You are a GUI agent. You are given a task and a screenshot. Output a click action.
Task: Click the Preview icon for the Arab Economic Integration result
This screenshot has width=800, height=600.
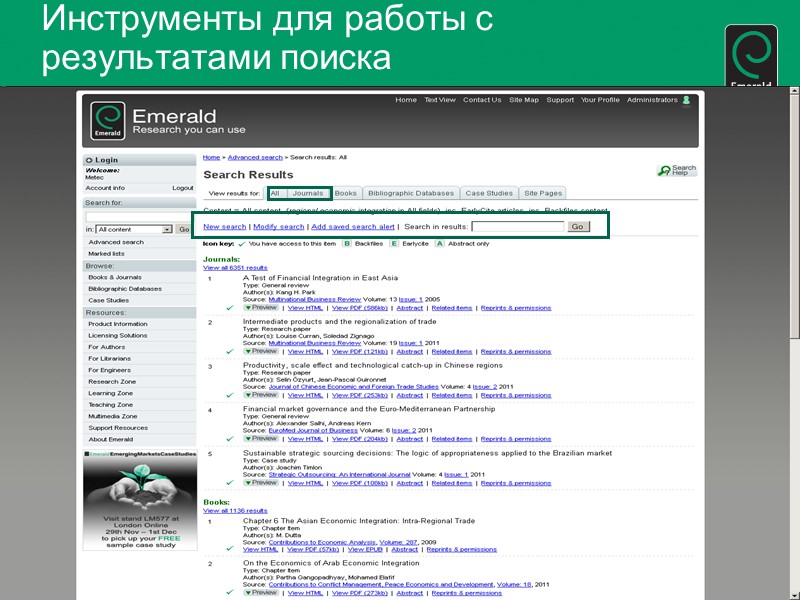[x=259, y=591]
